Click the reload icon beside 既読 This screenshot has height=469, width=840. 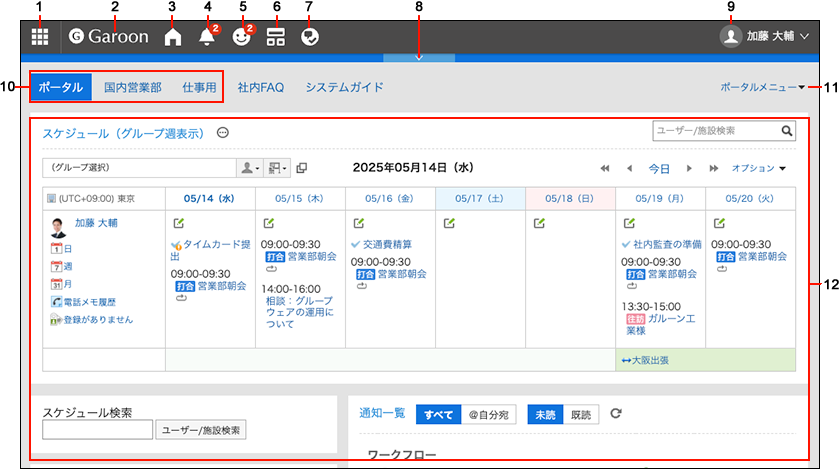coord(616,413)
